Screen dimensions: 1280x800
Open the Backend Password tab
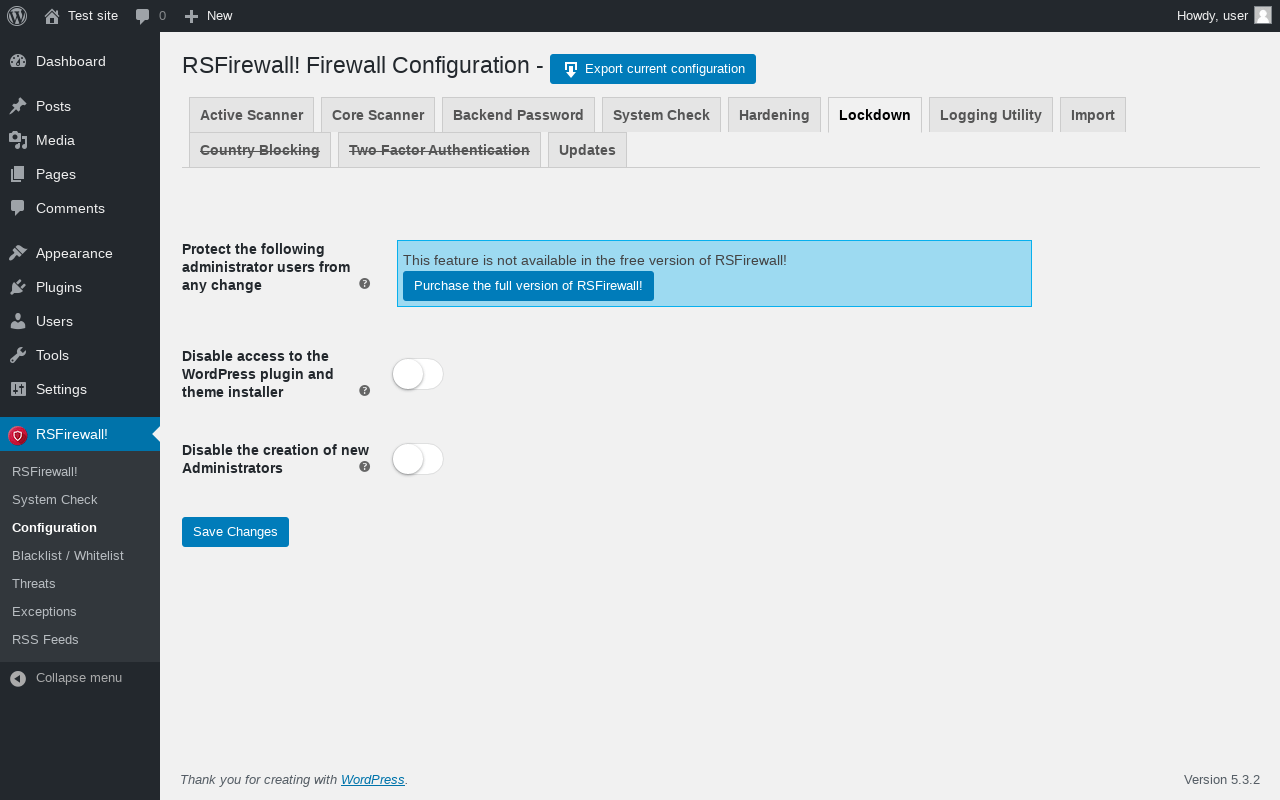(x=518, y=115)
